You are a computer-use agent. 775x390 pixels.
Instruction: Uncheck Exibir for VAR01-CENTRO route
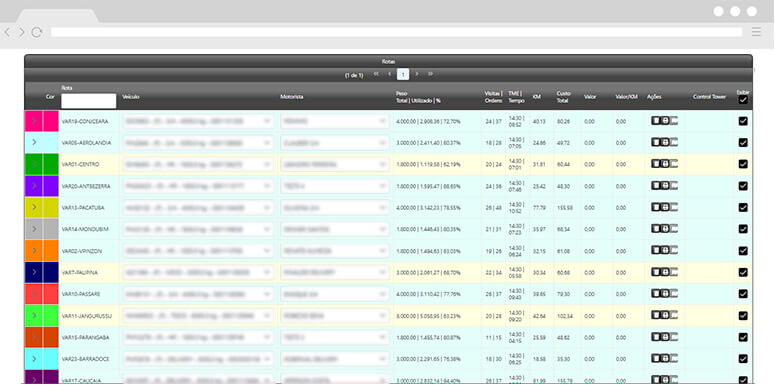click(743, 164)
